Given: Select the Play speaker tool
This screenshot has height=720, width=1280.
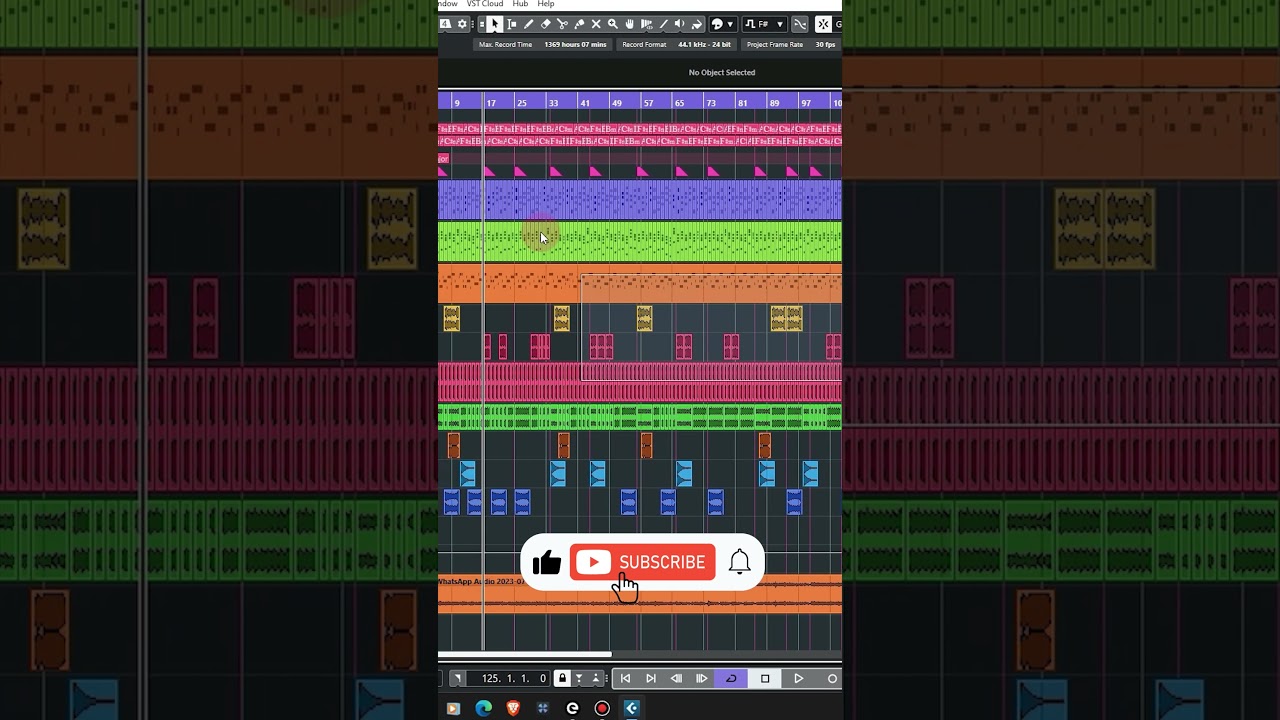Looking at the screenshot, I should (680, 24).
